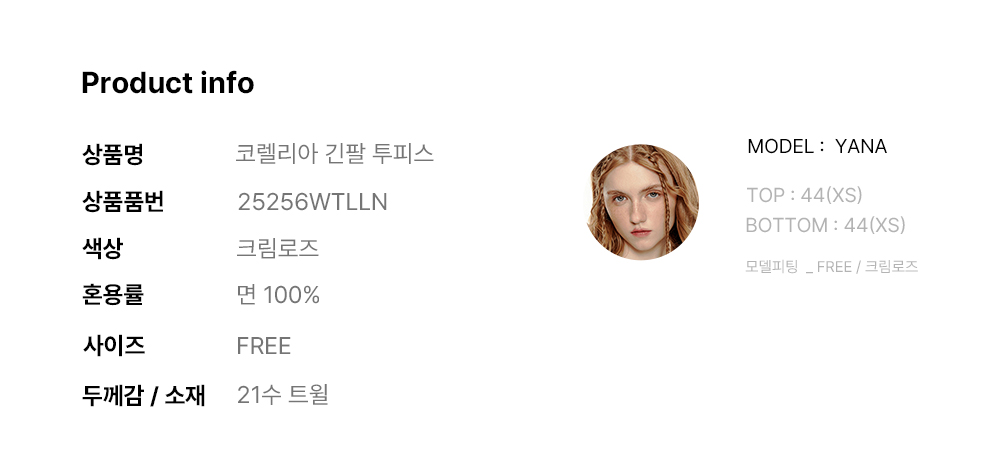Click product code 25256WTLLN
The image size is (1000, 468).
point(312,202)
